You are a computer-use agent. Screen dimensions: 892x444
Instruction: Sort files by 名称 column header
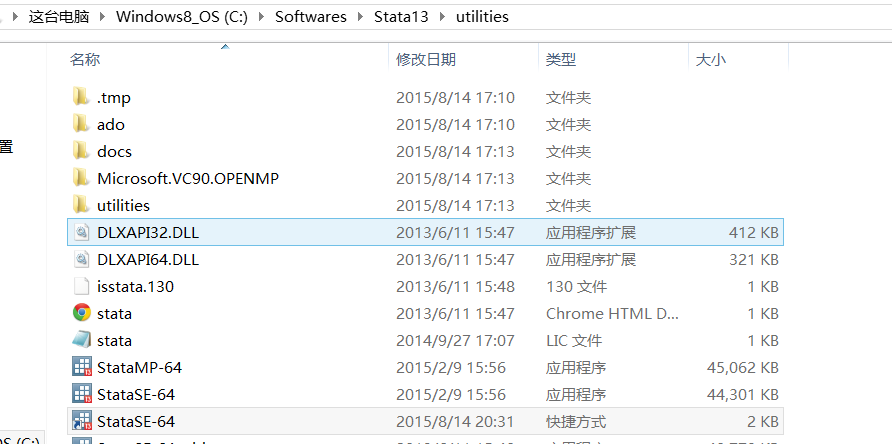point(85,60)
